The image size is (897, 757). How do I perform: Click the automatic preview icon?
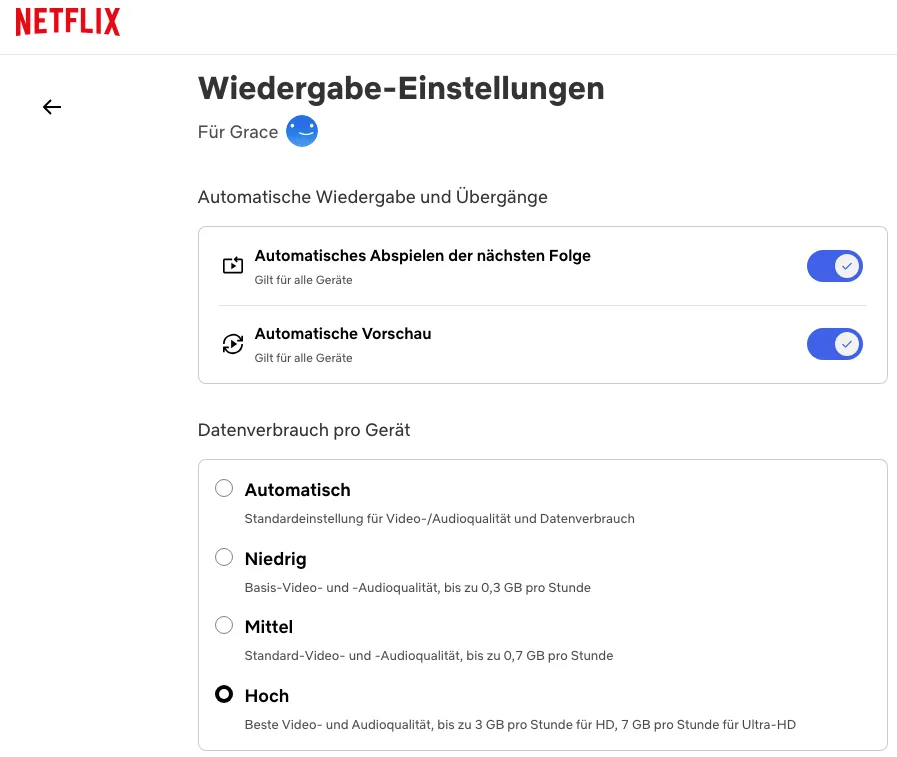tap(233, 343)
